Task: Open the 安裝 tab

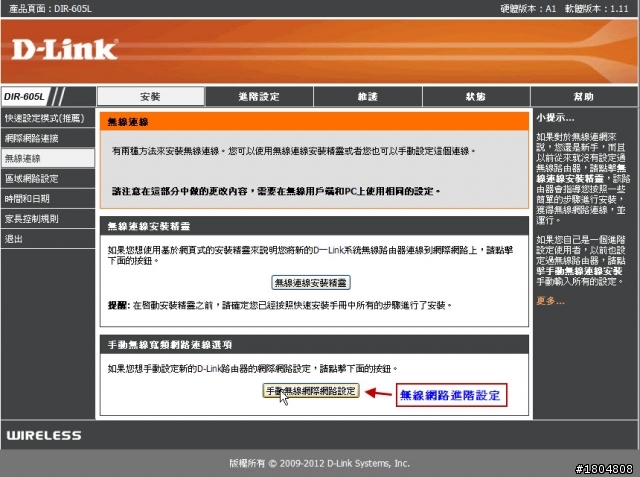Action: click(x=151, y=97)
